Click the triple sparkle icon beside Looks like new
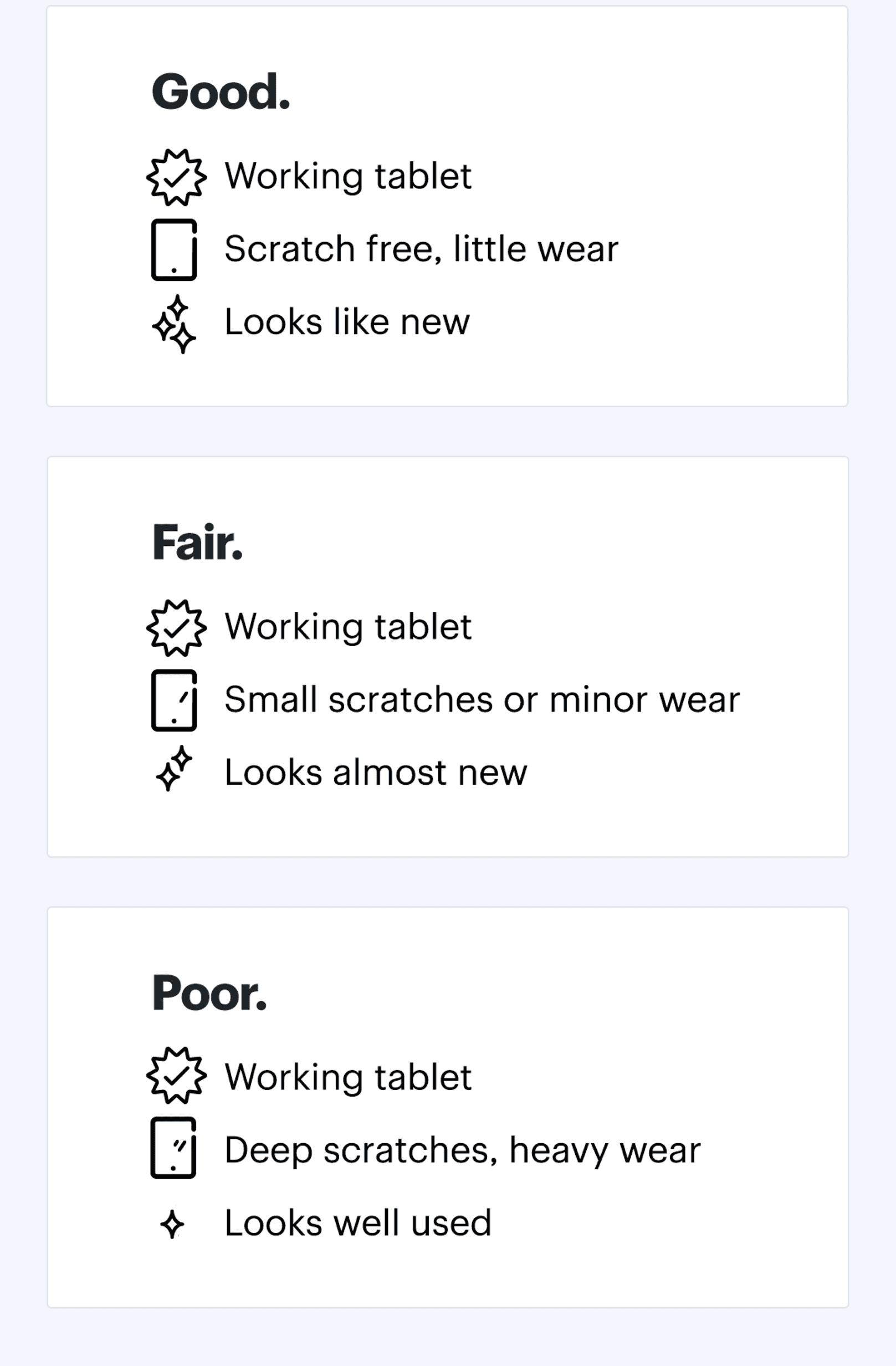Viewport: 896px width, 1366px height. click(x=175, y=324)
